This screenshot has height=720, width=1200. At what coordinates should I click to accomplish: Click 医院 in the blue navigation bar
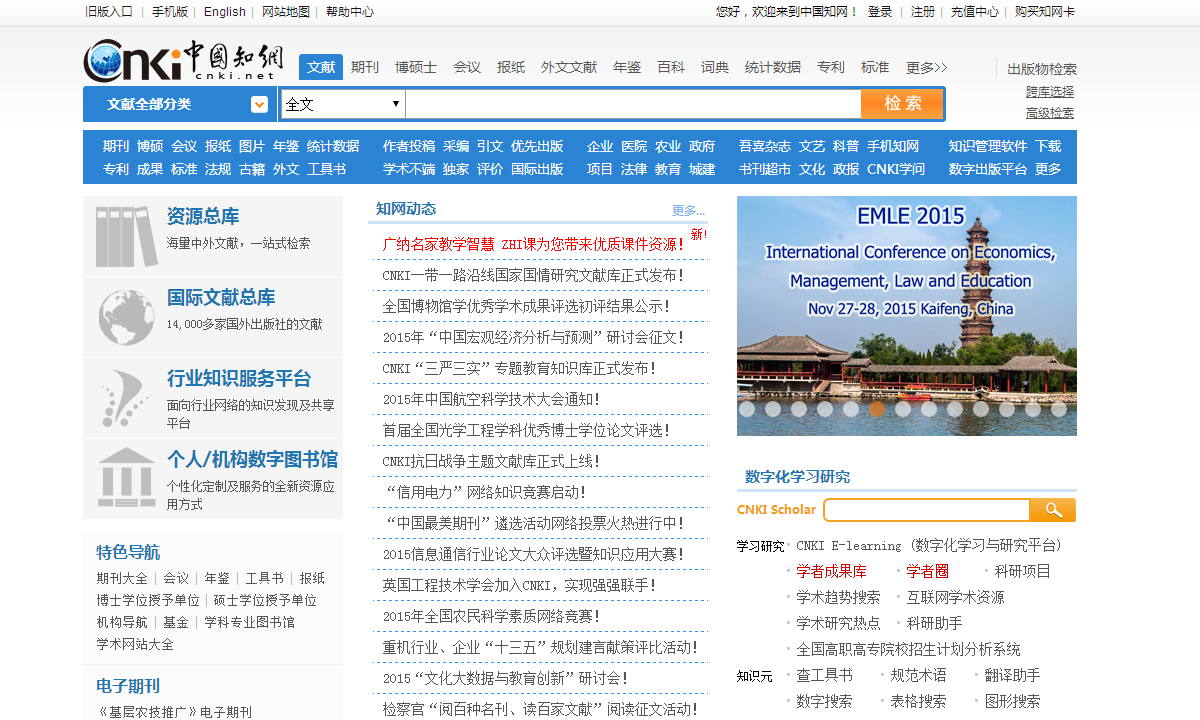pos(634,146)
